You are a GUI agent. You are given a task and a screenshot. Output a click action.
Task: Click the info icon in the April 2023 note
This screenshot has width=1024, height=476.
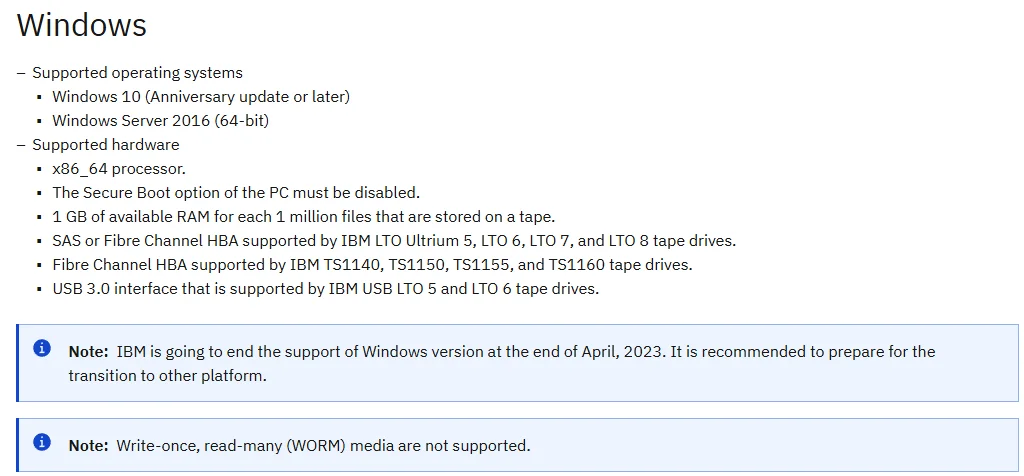click(42, 348)
